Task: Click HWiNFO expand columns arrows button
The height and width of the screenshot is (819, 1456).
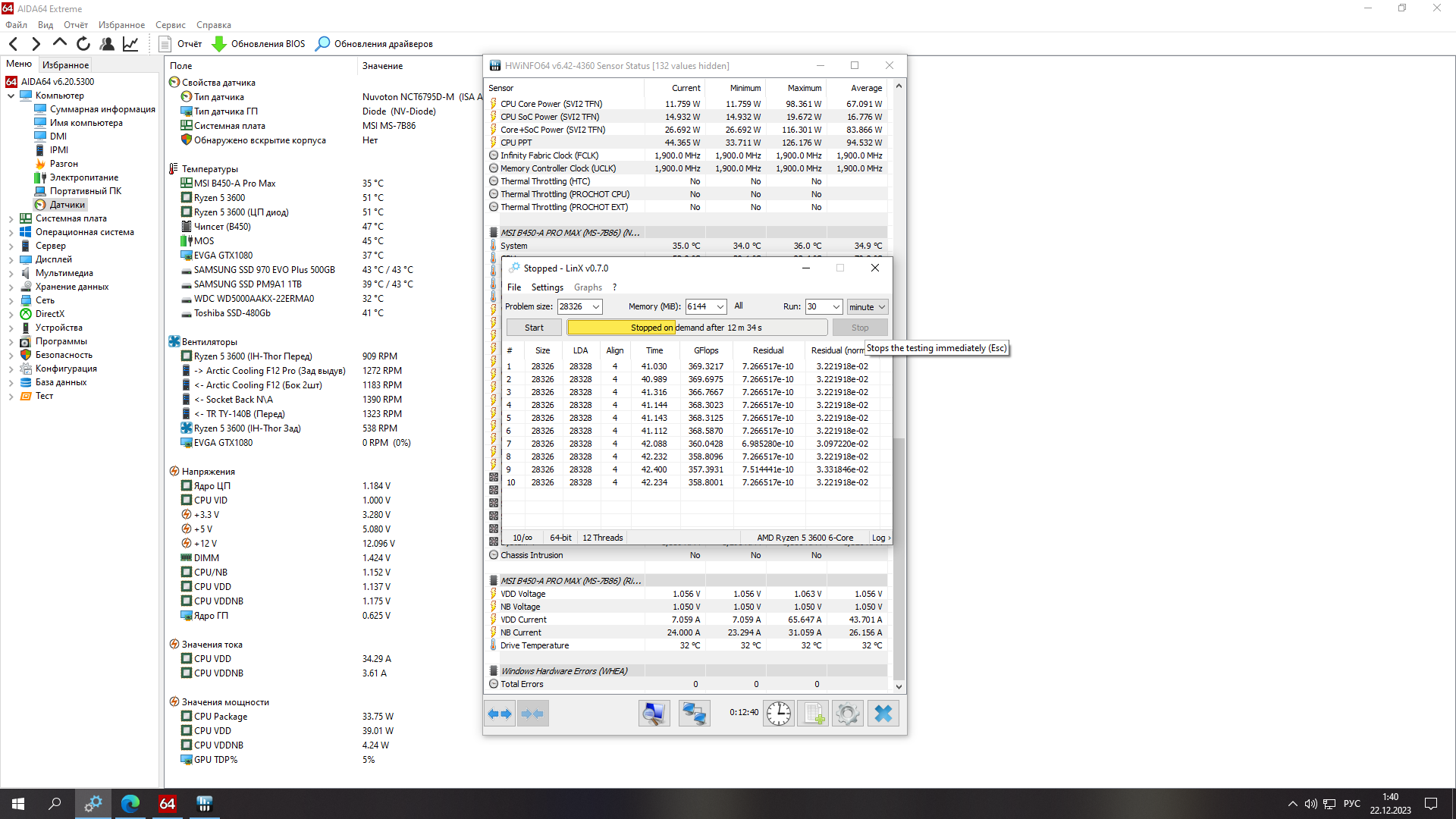Action: [x=500, y=714]
